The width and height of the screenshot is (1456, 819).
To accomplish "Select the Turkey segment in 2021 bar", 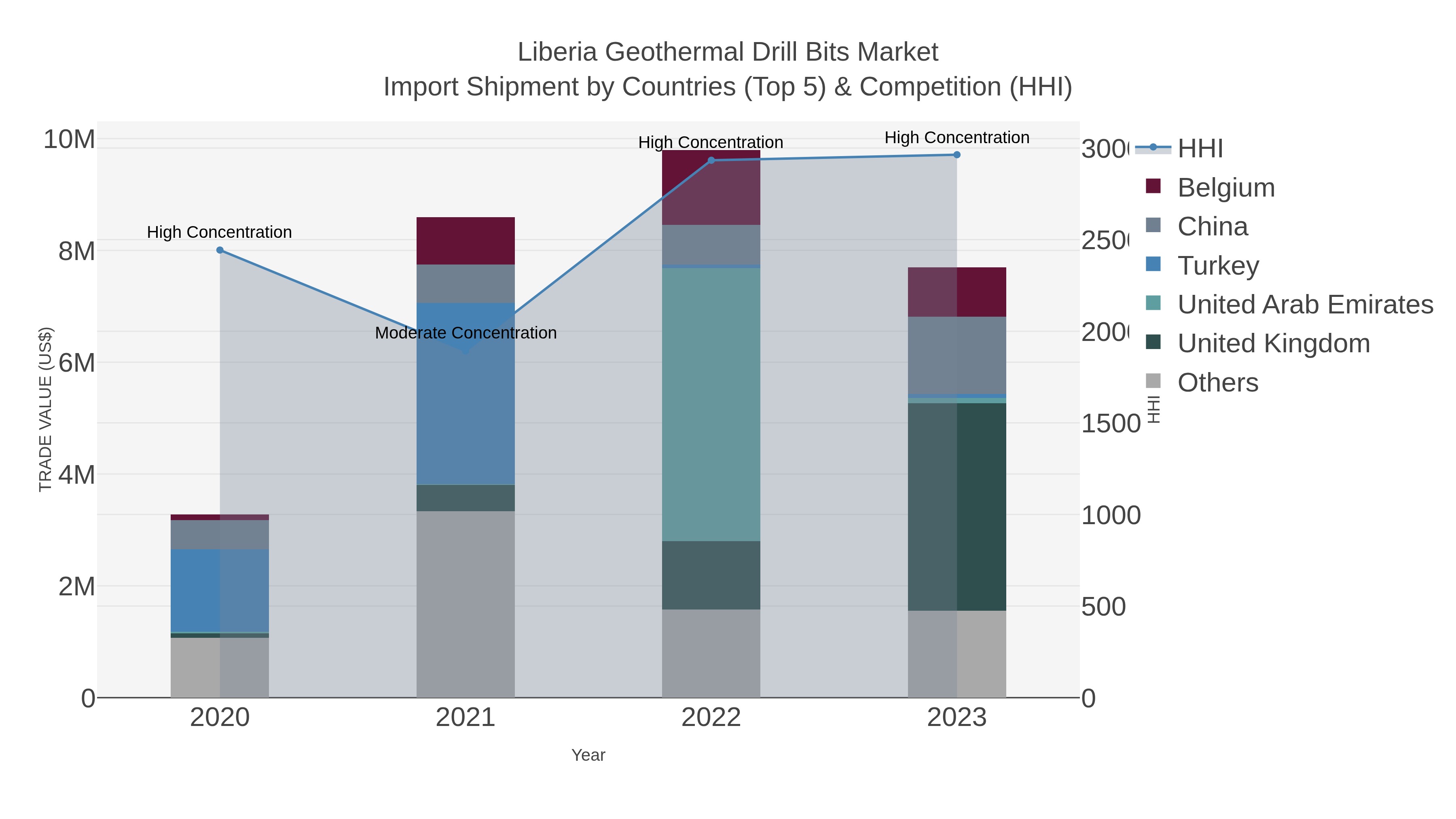I will point(466,394).
